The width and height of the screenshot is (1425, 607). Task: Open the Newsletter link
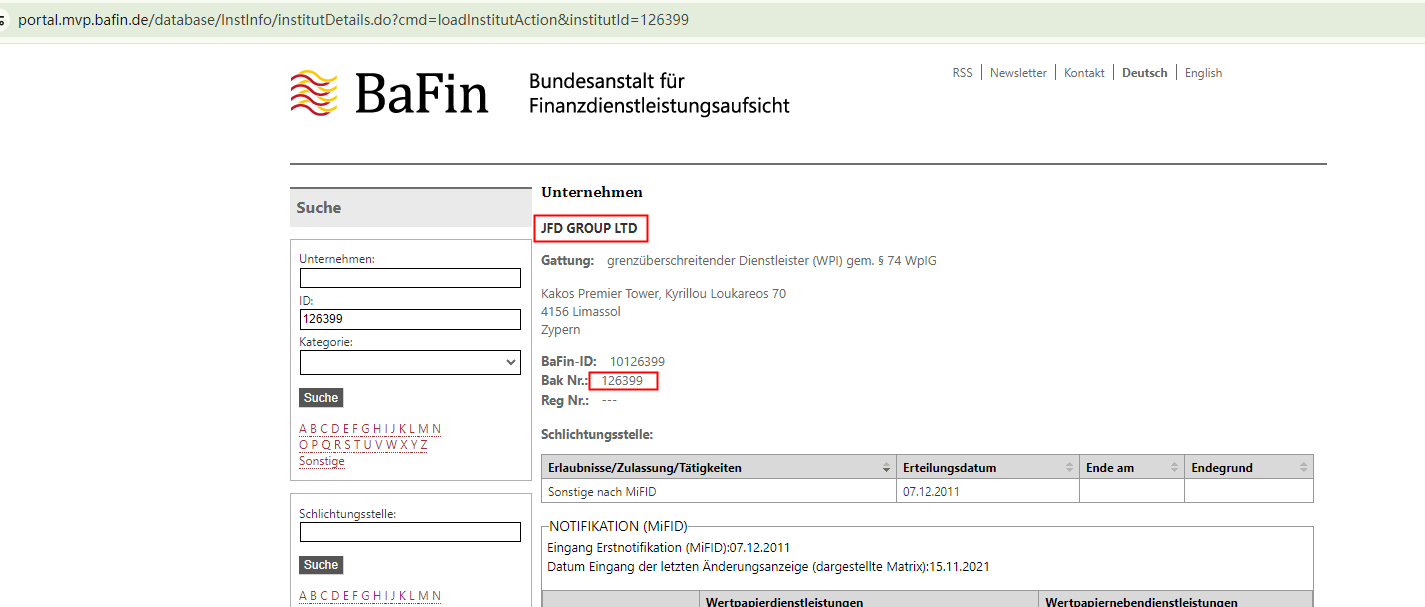pyautogui.click(x=1018, y=73)
